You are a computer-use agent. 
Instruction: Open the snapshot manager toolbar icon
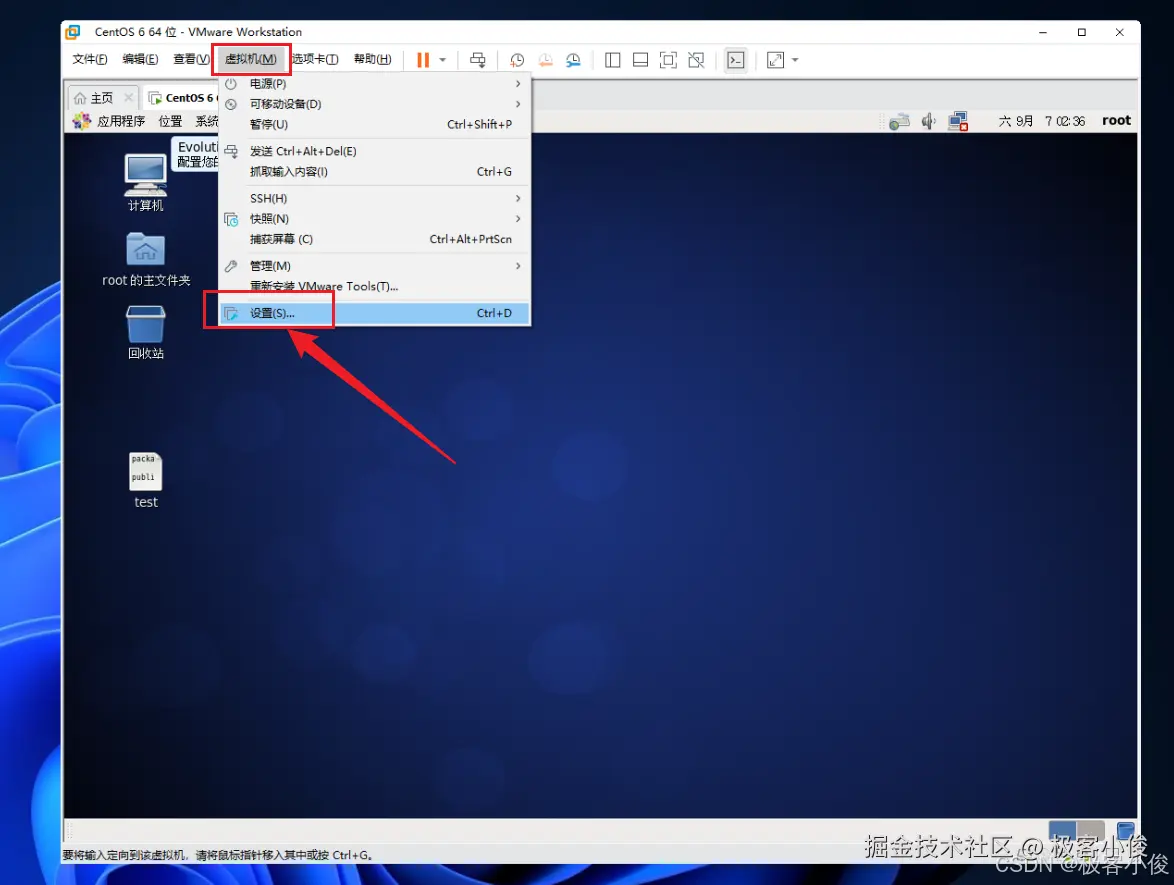click(574, 60)
